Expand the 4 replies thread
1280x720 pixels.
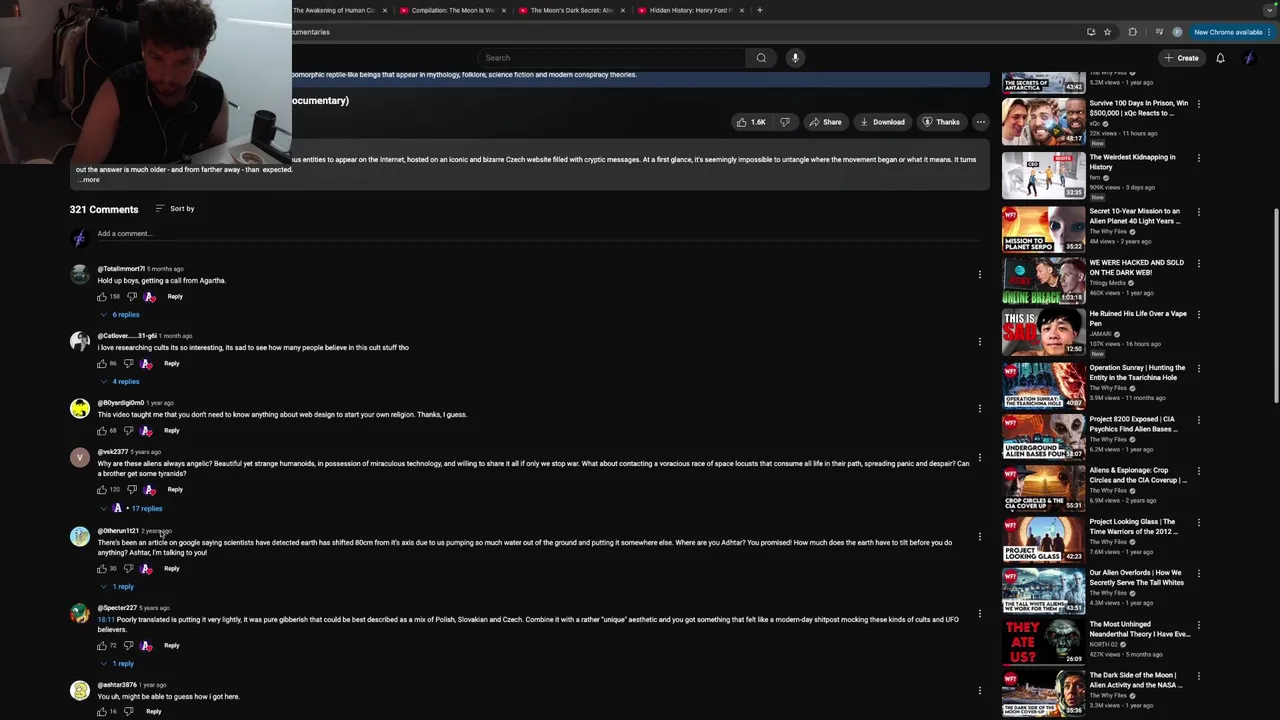click(x=119, y=382)
